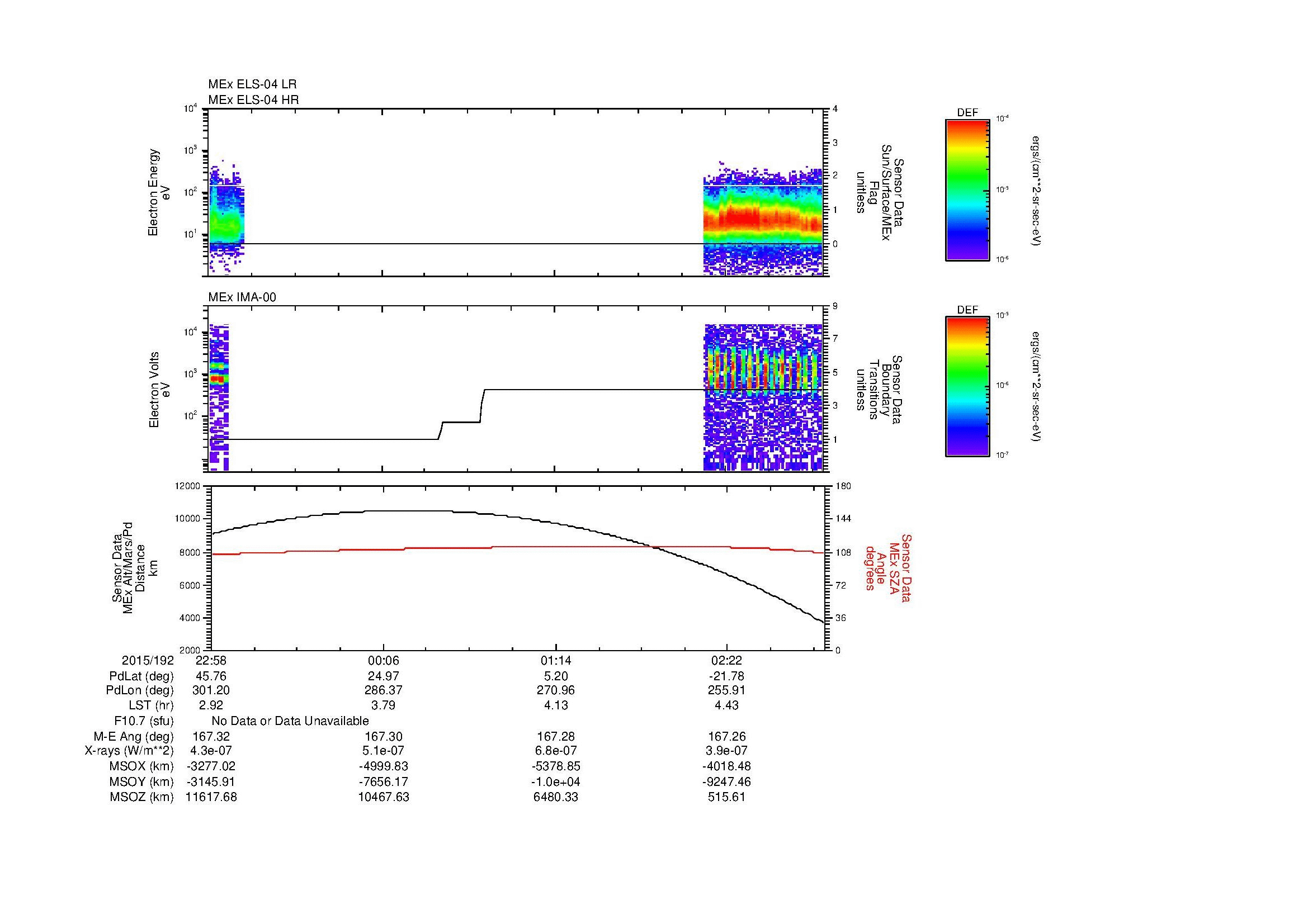Click the MSOY value '-1.0e+04'
Screen dimensions: 1308x924
click(x=555, y=781)
